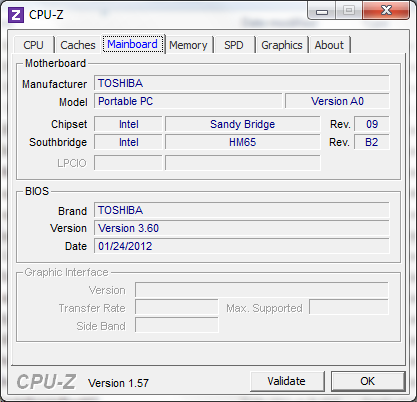Click the 'Version A0' model field

pyautogui.click(x=337, y=101)
